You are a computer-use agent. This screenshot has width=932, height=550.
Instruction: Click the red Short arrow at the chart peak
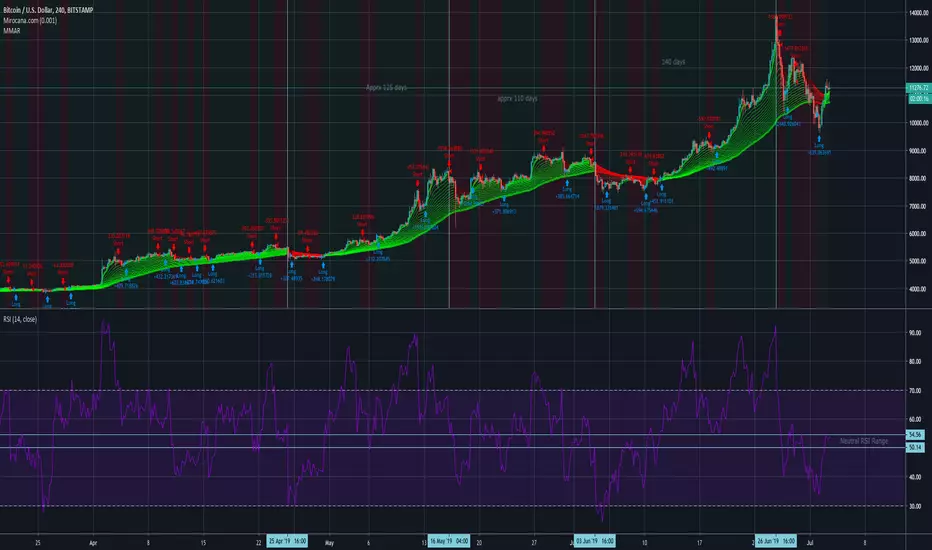pyautogui.click(x=780, y=33)
